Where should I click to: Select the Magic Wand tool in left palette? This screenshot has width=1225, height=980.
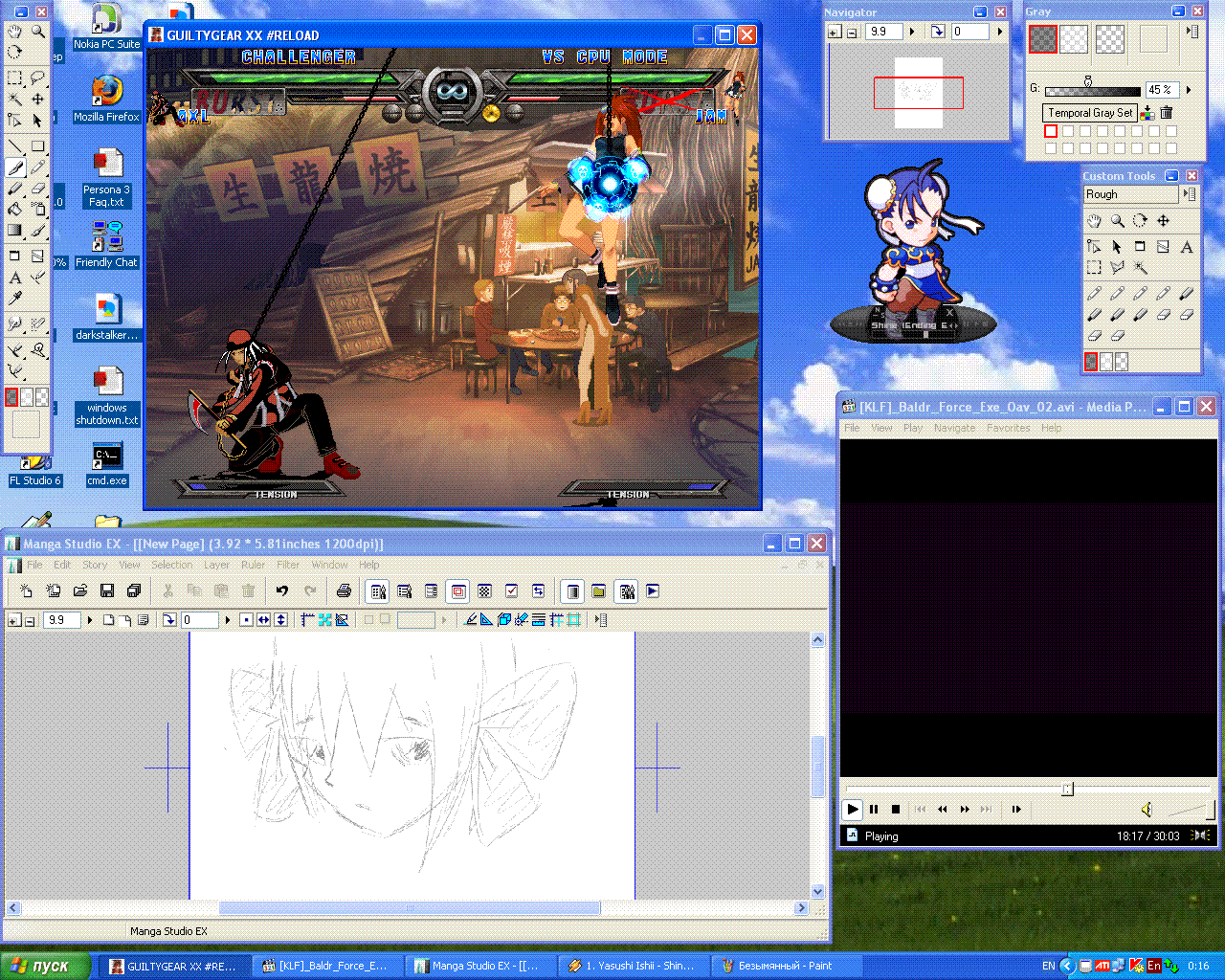[x=14, y=100]
